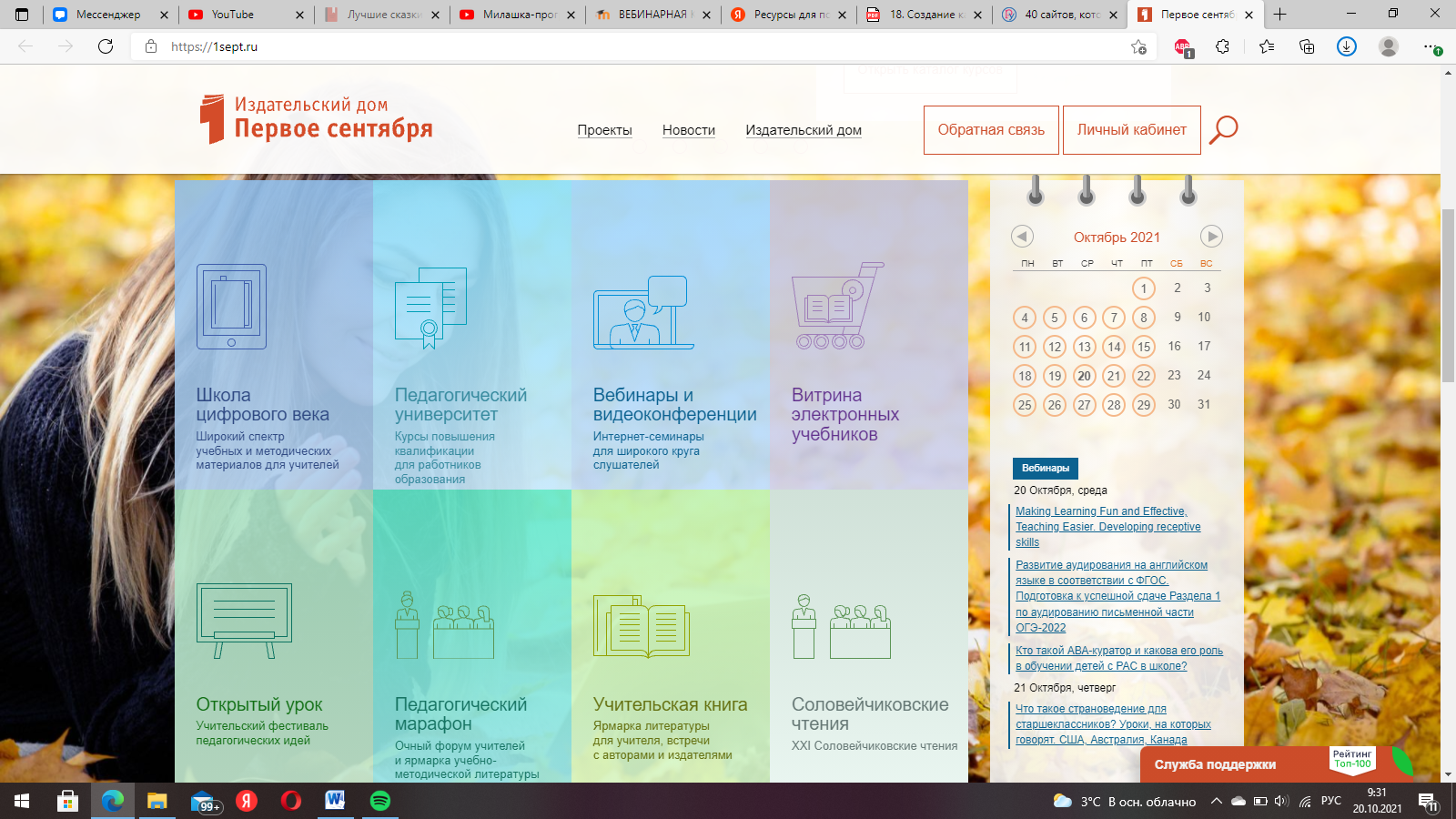The image size is (1456, 819).
Task: Switch keyboard language РУС indicator
Action: pos(1331,801)
